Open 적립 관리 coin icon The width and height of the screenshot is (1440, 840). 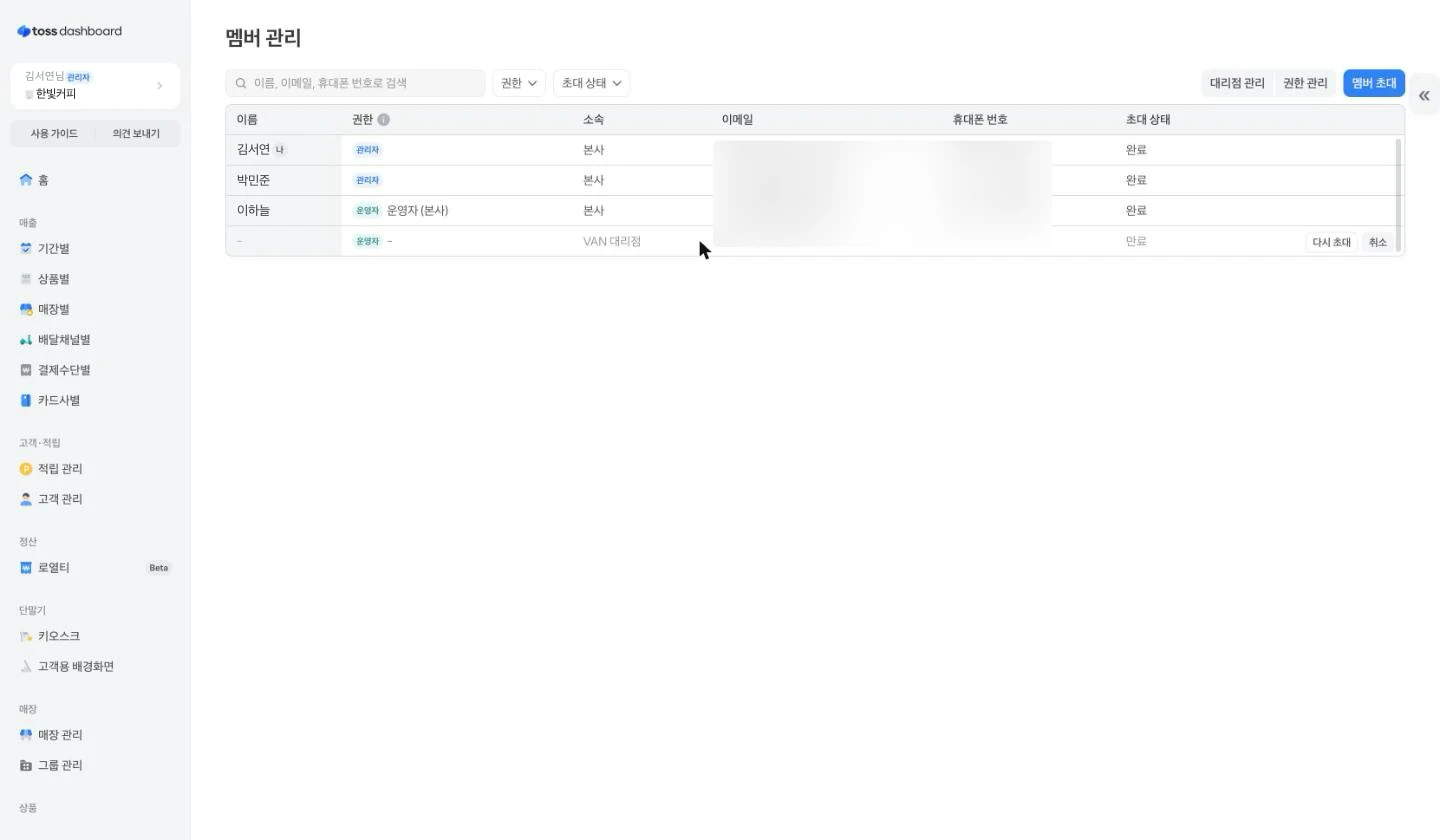26,469
